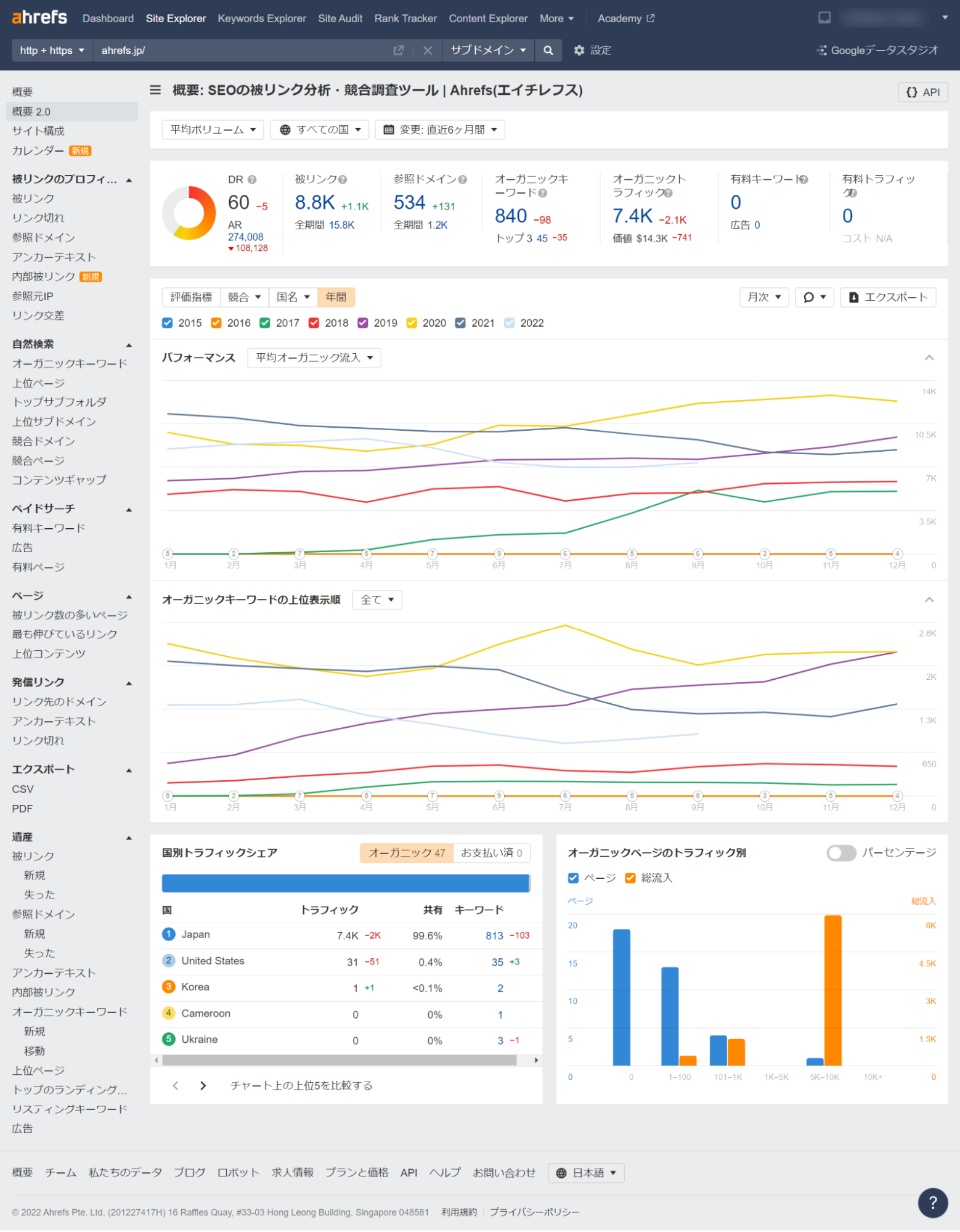
Task: Clear the URL with the X icon
Action: click(428, 51)
